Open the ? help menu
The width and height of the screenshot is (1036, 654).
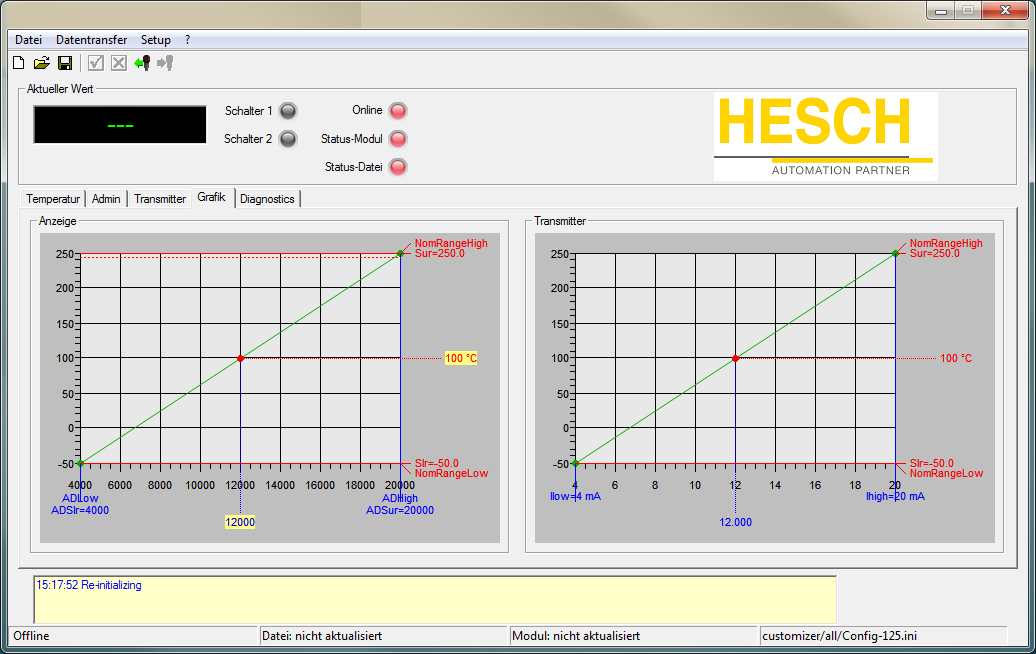[188, 40]
